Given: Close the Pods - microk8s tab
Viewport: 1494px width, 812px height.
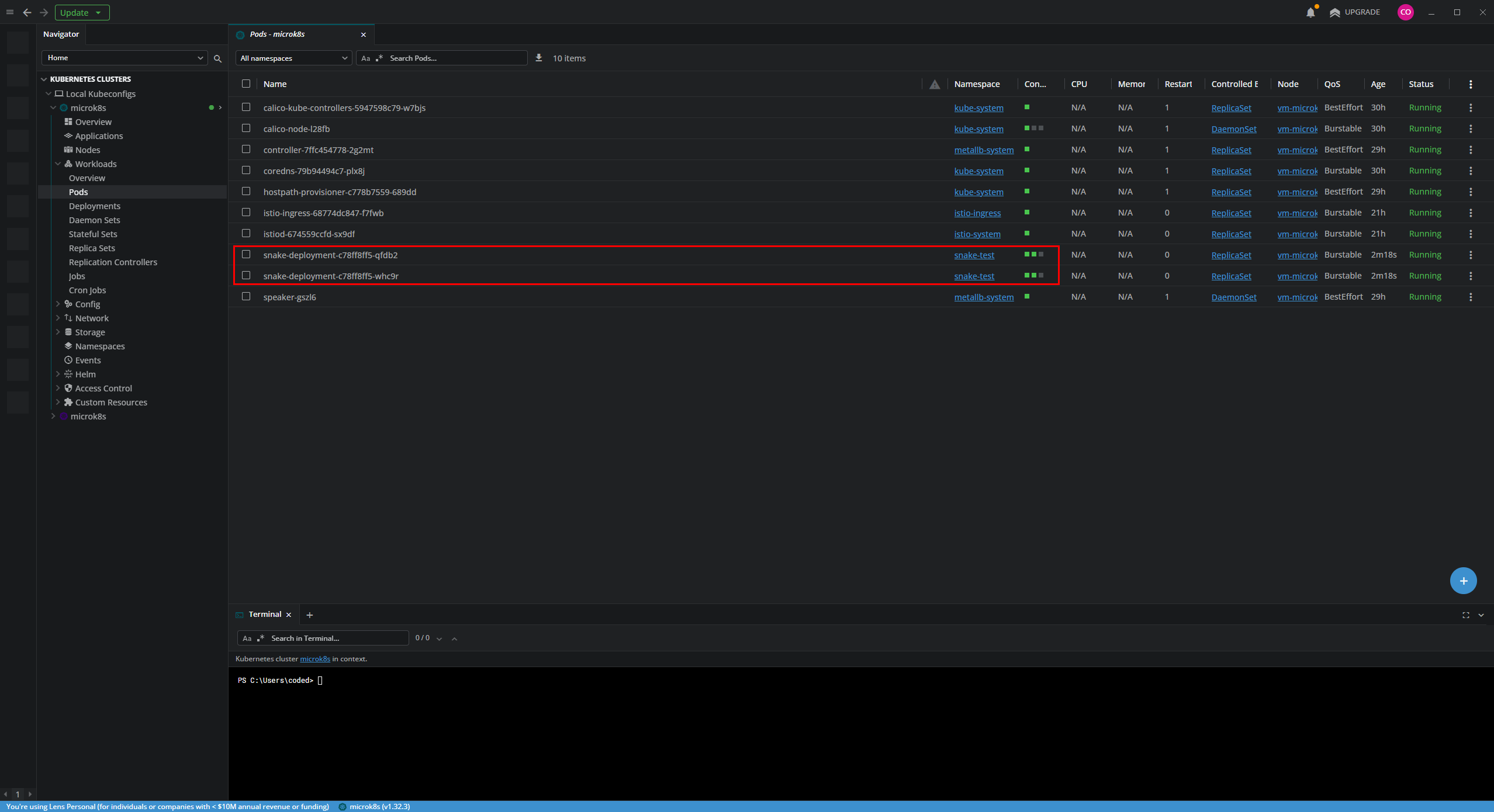Looking at the screenshot, I should click(x=364, y=34).
